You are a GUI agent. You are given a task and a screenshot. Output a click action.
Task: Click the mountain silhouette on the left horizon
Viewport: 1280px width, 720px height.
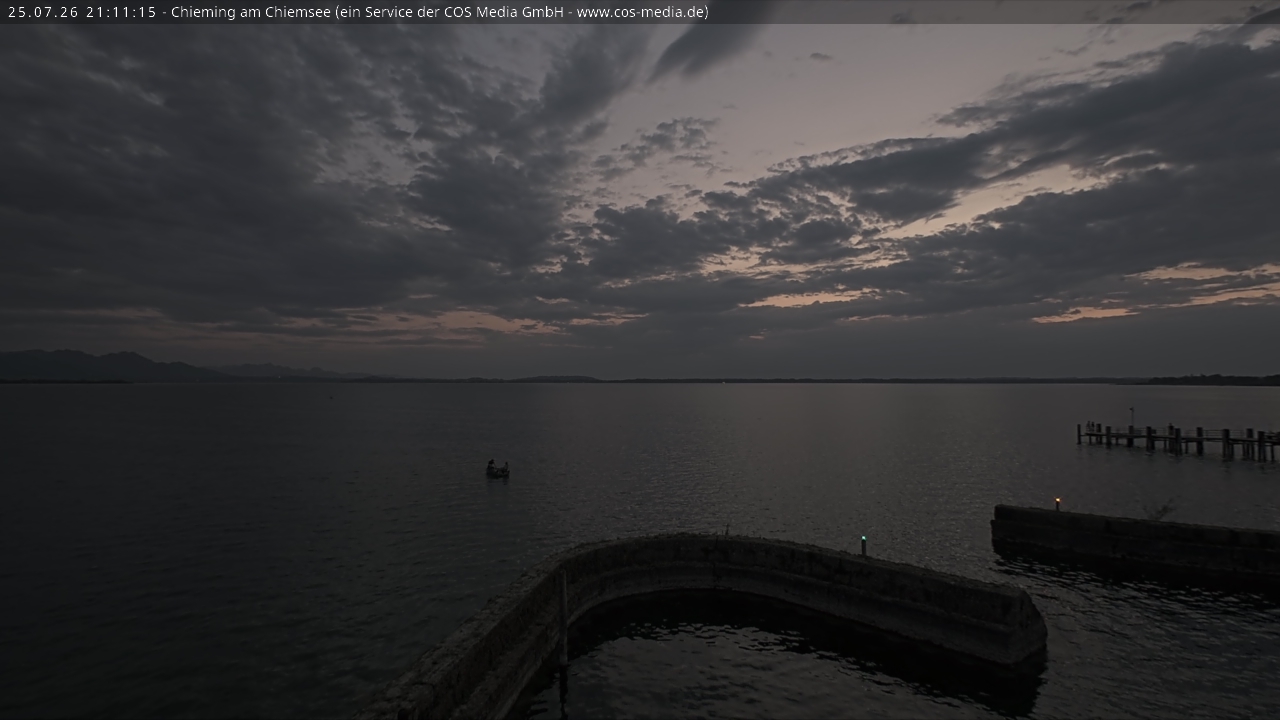point(110,366)
